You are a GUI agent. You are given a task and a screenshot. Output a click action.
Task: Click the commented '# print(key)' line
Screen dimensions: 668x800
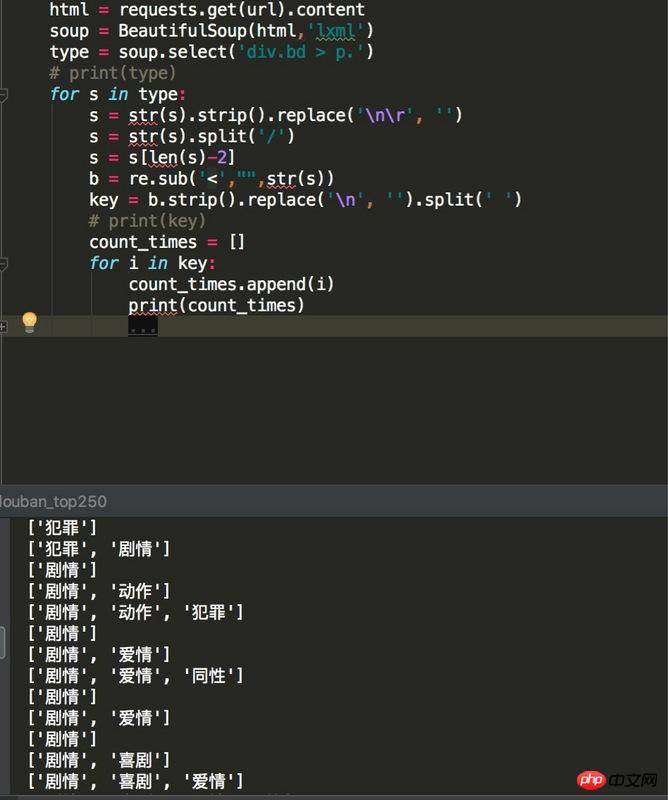(x=147, y=221)
